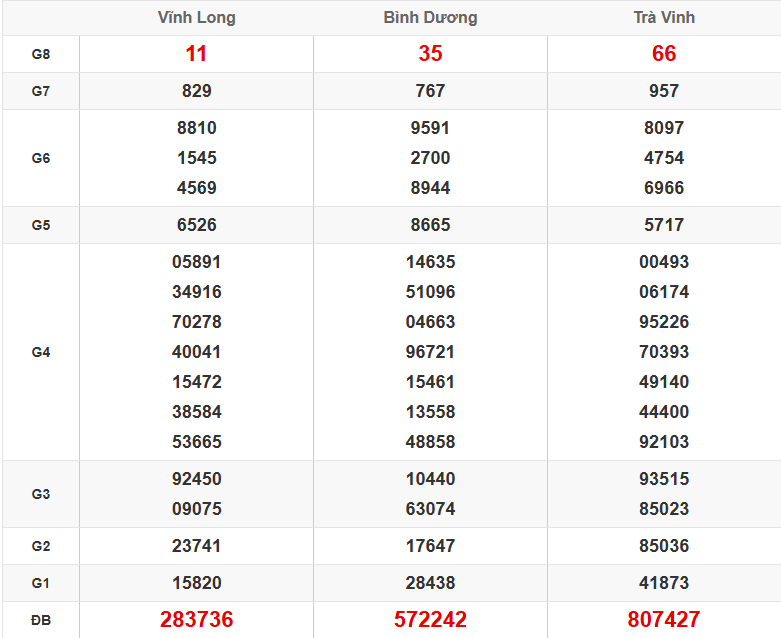Image resolution: width=781 pixels, height=638 pixels.
Task: Click G5 result 8665
Action: pos(430,225)
